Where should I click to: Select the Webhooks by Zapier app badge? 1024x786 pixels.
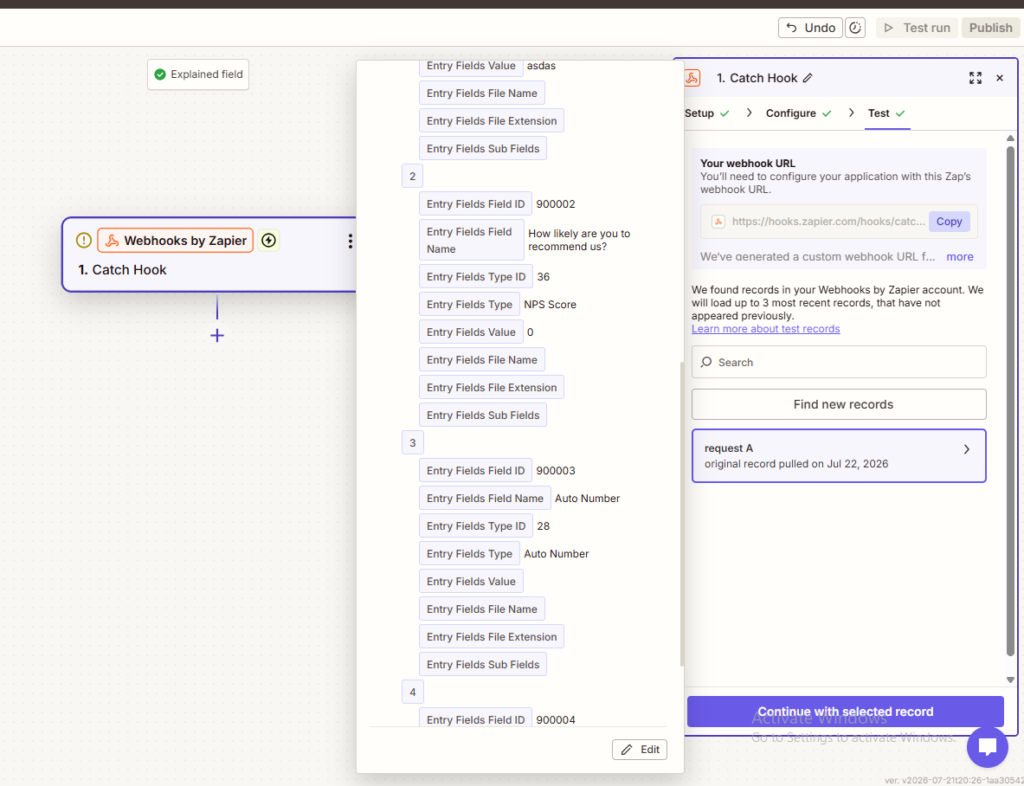pyautogui.click(x=175, y=240)
